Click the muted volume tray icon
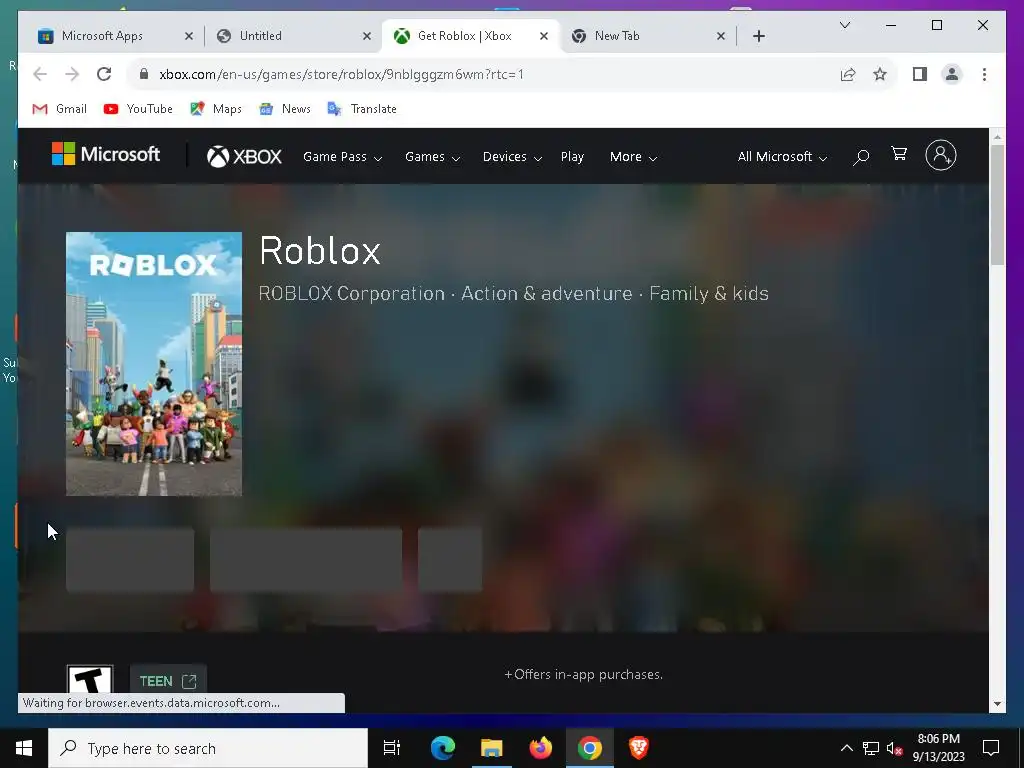Image resolution: width=1024 pixels, height=768 pixels. 895,748
